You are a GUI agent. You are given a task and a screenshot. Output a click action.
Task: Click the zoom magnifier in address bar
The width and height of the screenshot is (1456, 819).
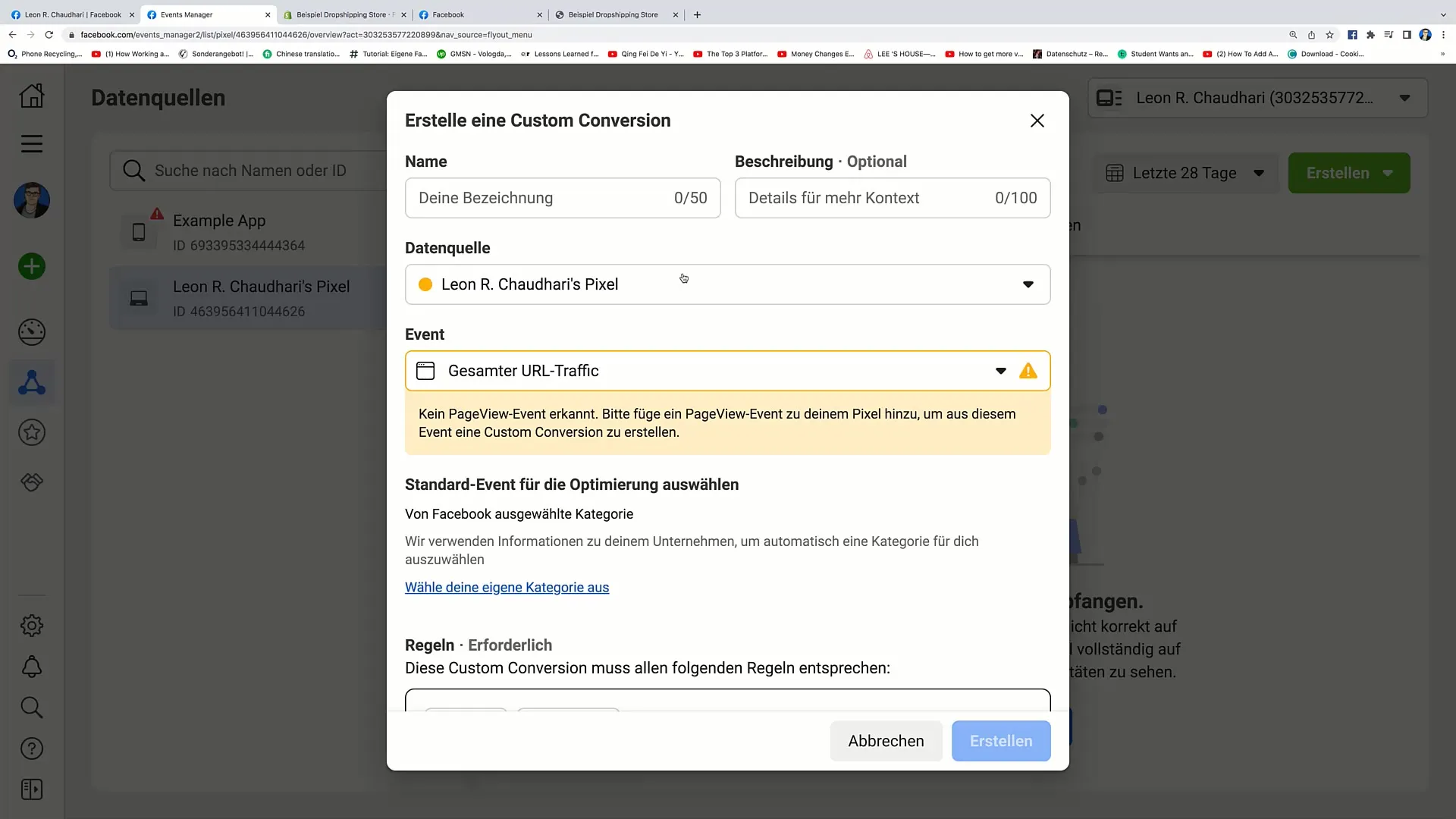click(x=1293, y=35)
